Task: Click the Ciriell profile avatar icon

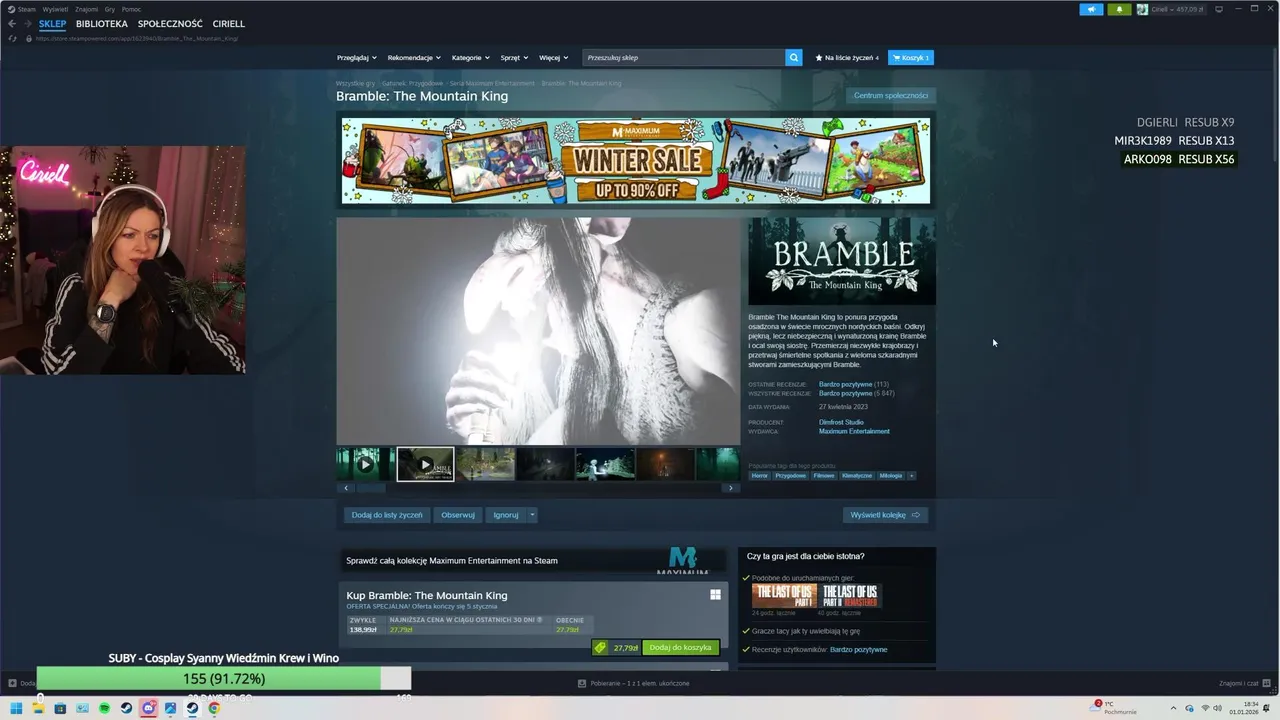Action: coord(1142,9)
